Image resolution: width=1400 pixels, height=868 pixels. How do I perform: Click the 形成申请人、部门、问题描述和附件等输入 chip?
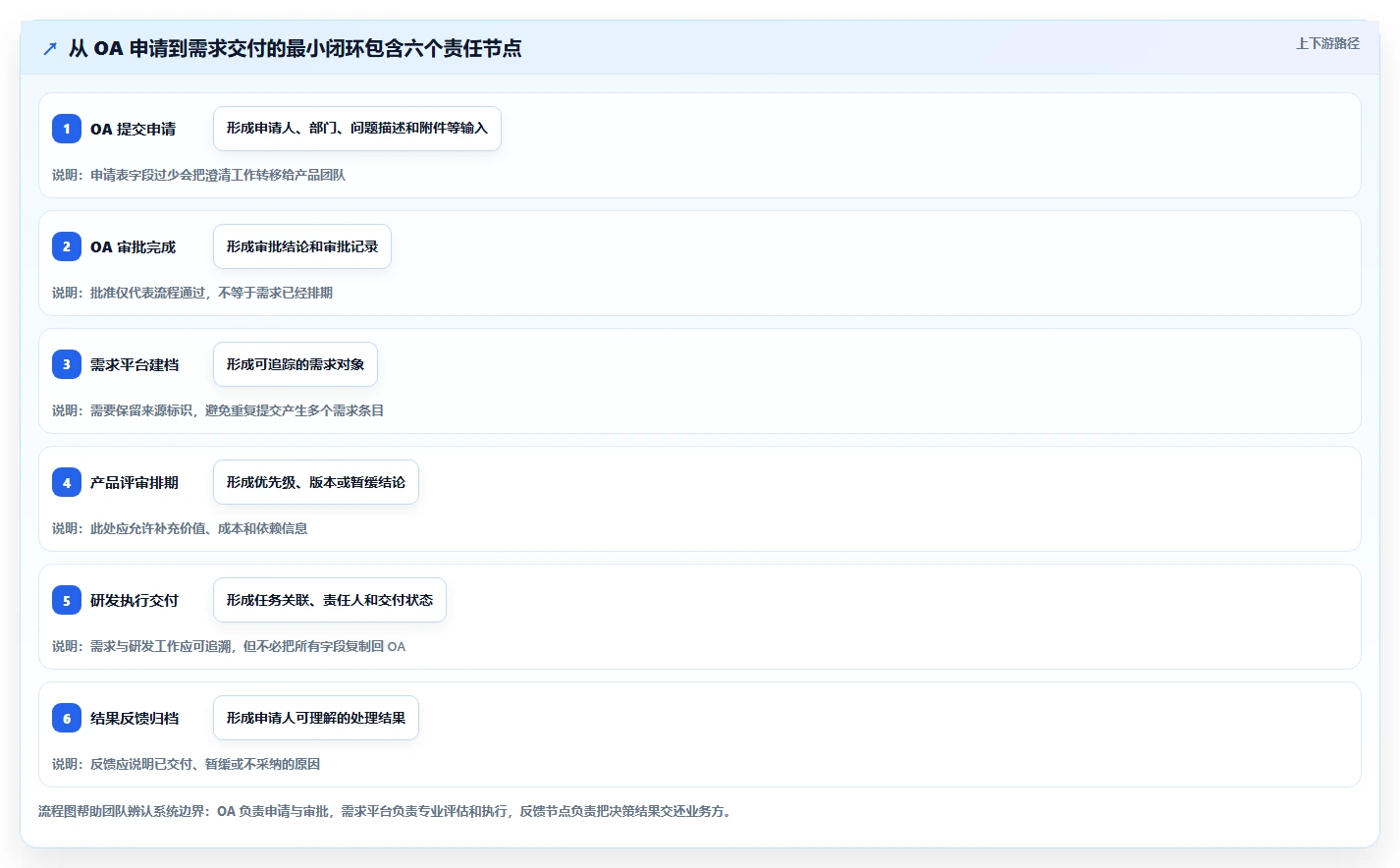coord(357,129)
